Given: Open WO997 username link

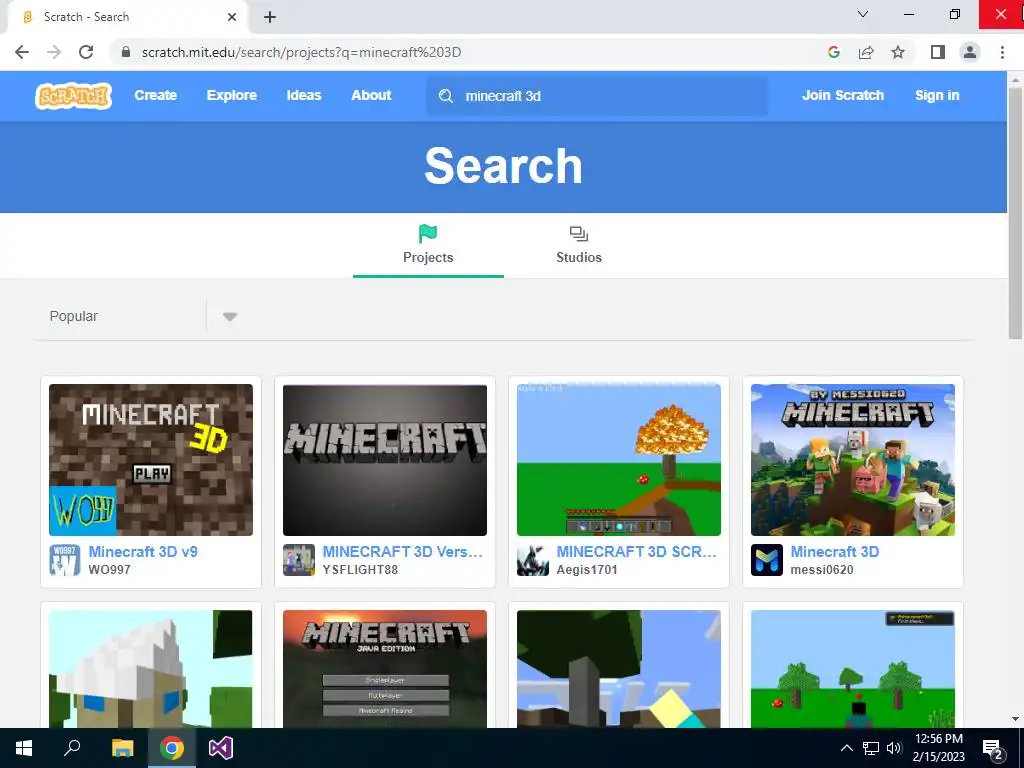Looking at the screenshot, I should click(109, 569).
